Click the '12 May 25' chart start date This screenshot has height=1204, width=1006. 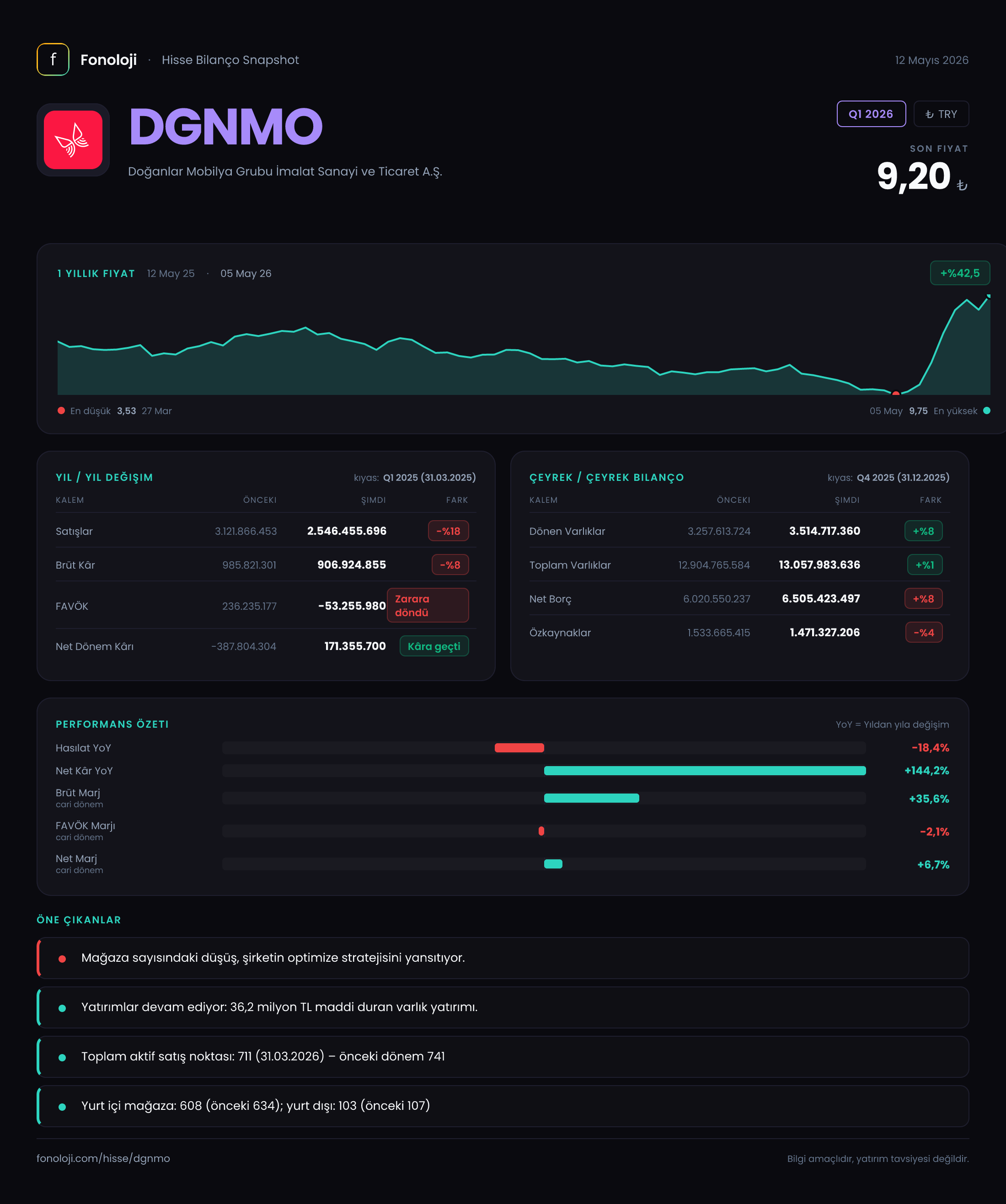[171, 273]
